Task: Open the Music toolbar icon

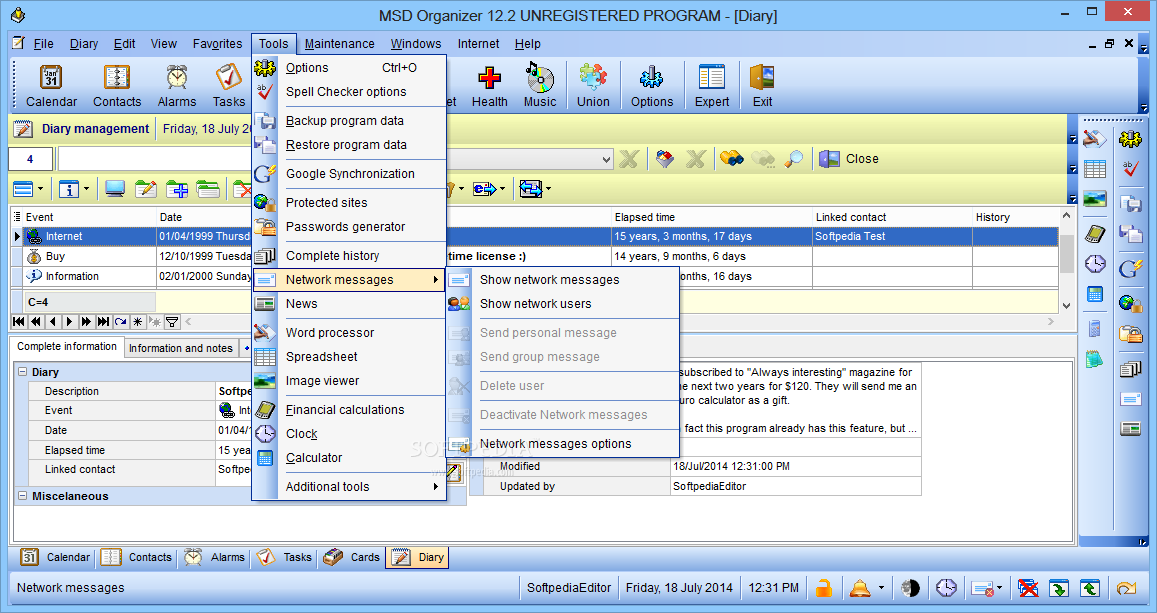Action: pyautogui.click(x=540, y=86)
